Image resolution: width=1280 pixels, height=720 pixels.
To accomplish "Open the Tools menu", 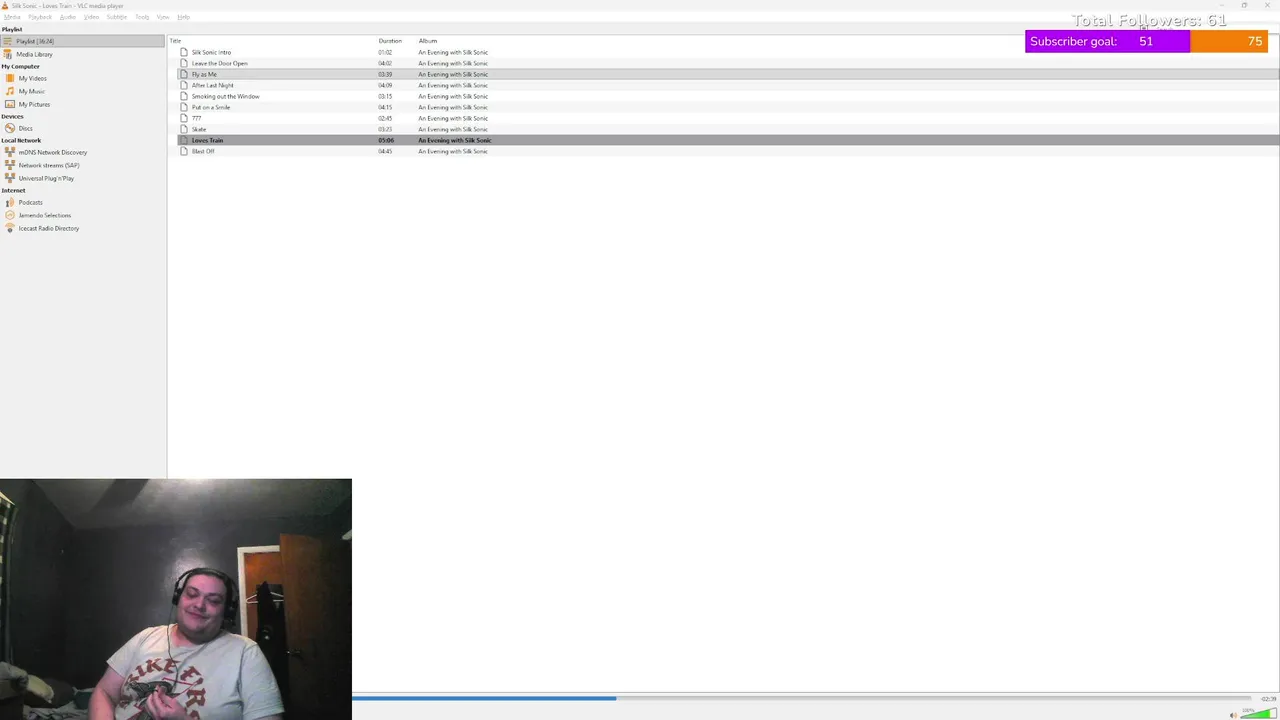I will [x=142, y=17].
